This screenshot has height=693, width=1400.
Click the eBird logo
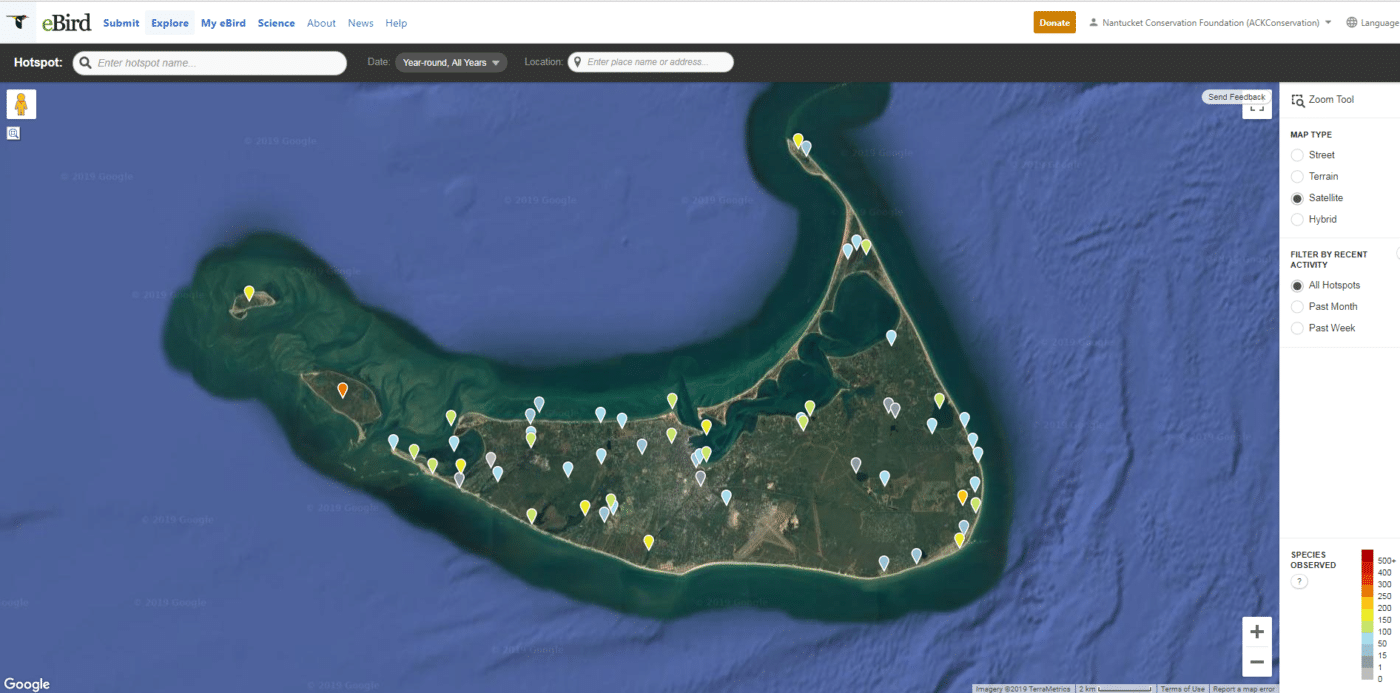point(66,22)
